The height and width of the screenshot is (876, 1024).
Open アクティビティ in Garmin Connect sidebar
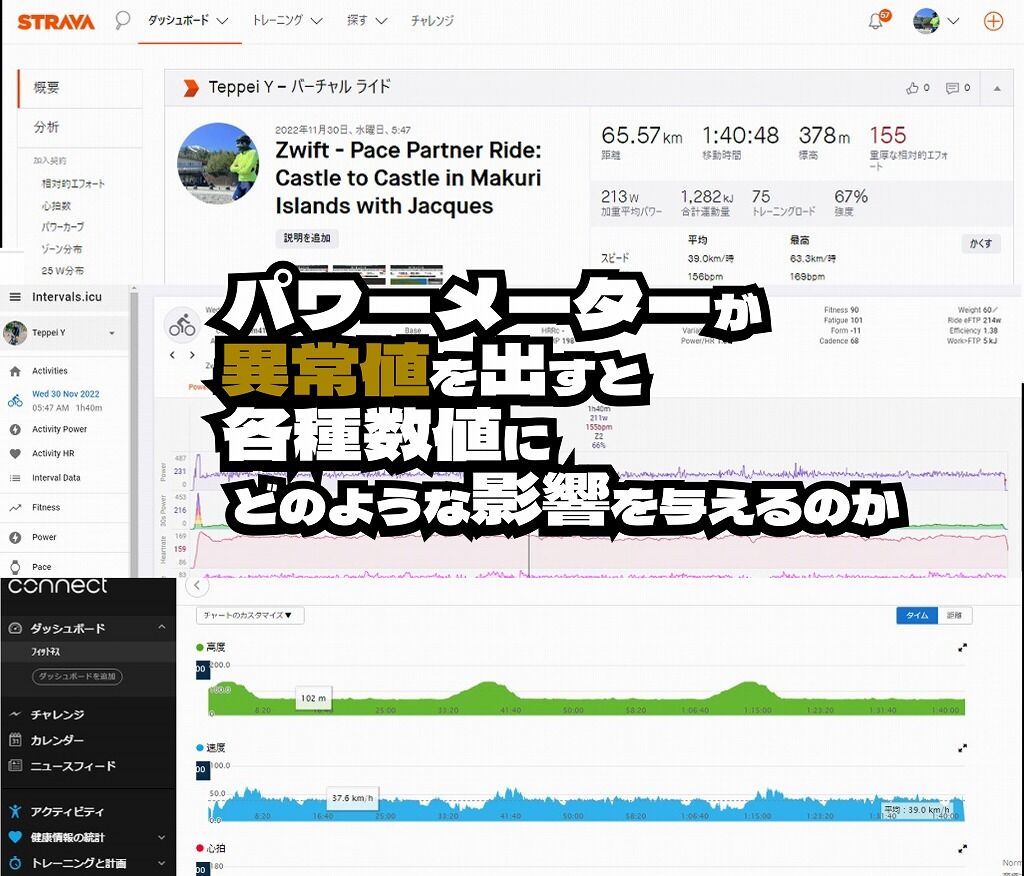click(x=67, y=811)
